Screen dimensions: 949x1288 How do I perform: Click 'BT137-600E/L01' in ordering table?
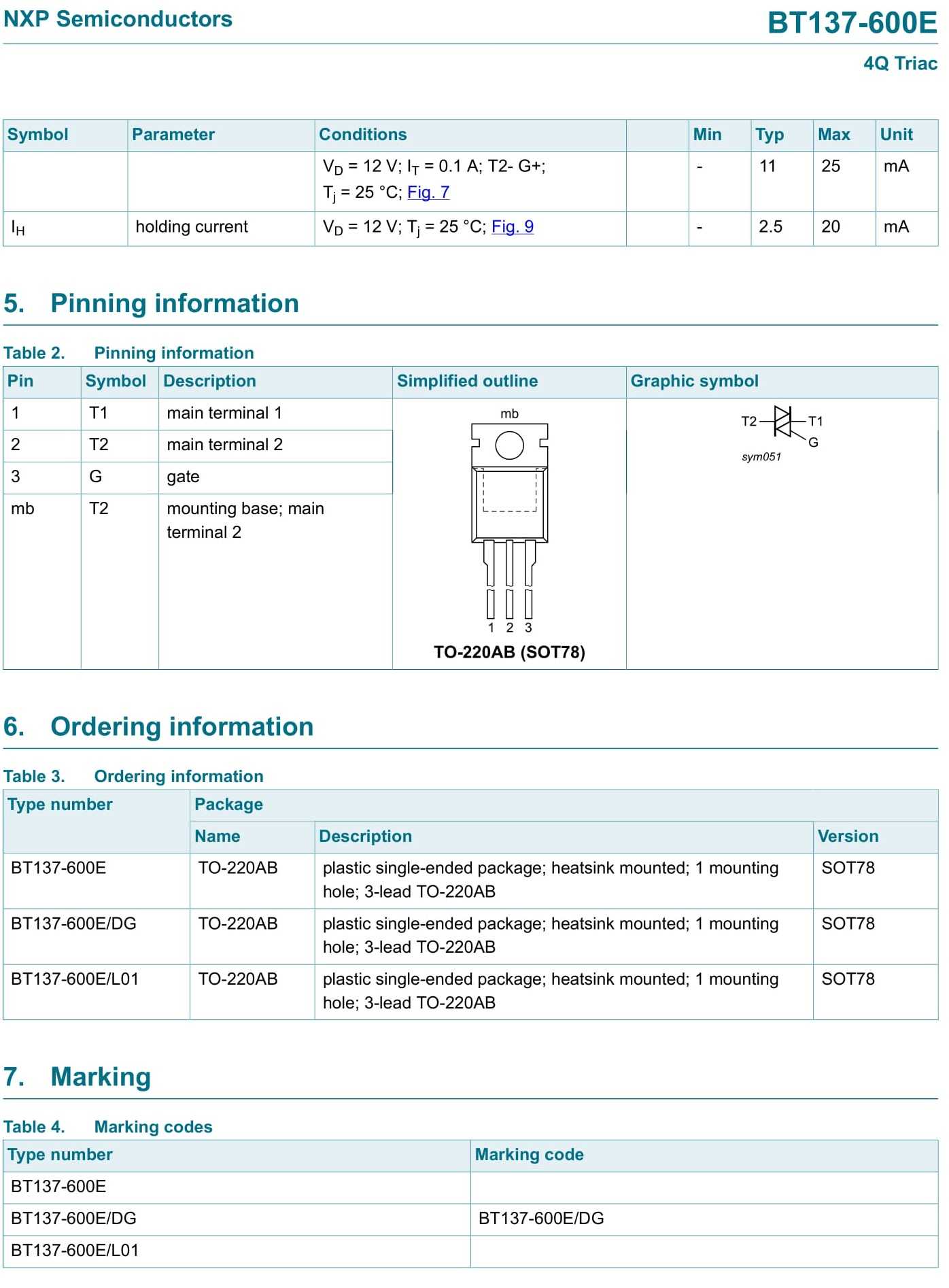(75, 979)
